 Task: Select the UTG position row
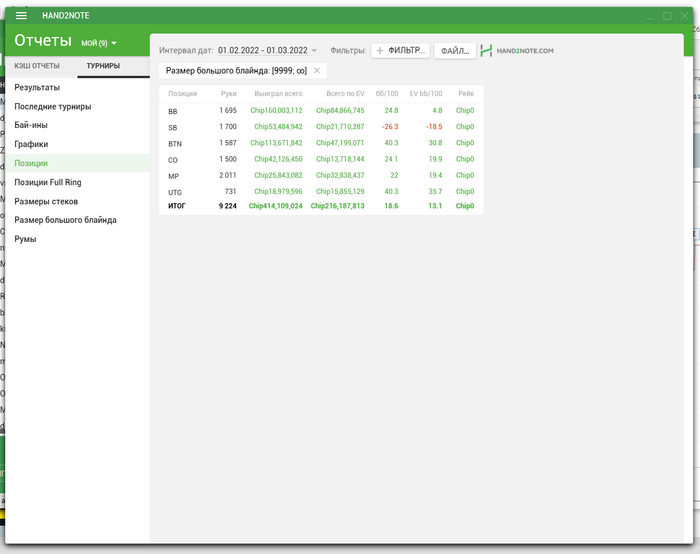pos(321,192)
